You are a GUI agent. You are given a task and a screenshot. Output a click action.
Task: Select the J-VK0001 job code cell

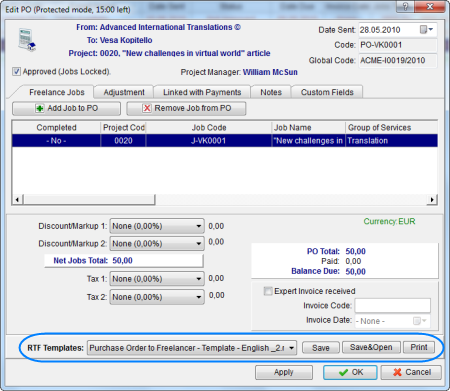[209, 141]
